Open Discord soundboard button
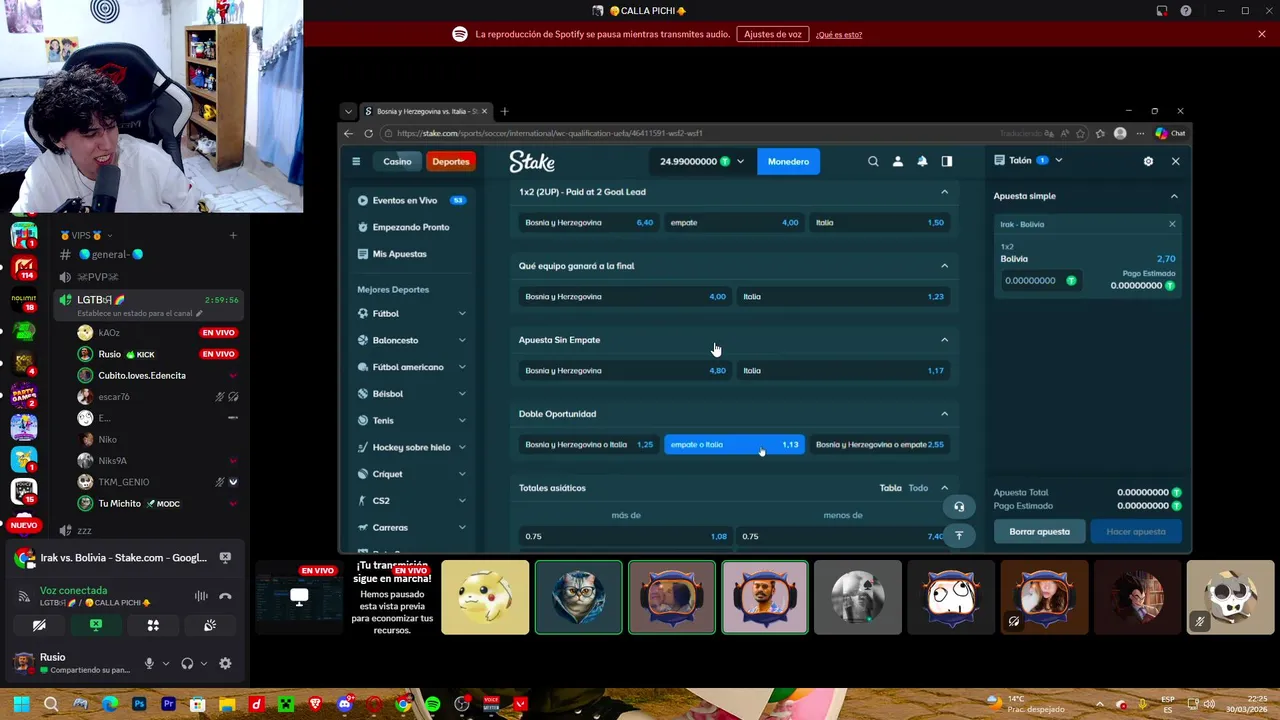 coord(210,625)
